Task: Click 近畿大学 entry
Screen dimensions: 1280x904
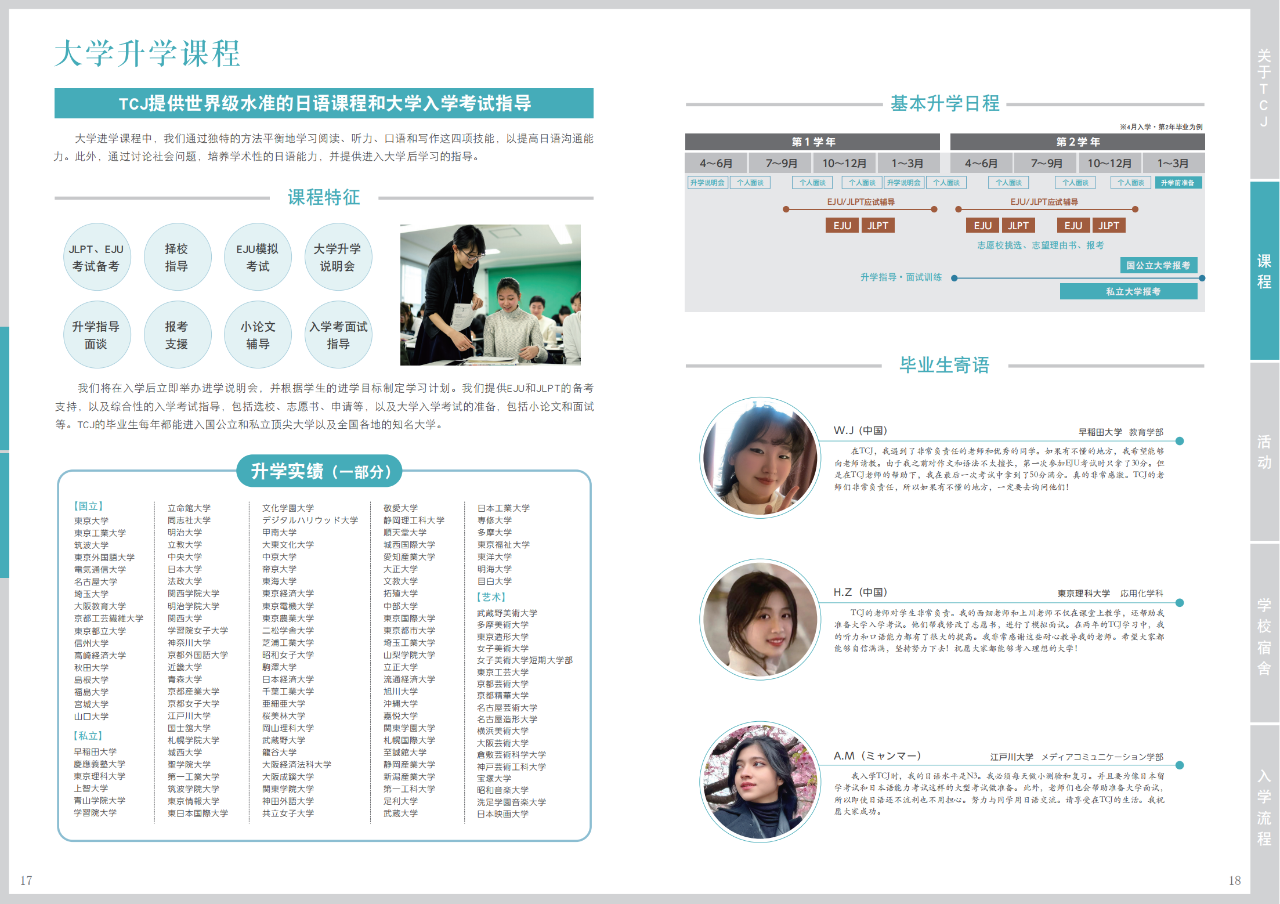Action: (184, 667)
